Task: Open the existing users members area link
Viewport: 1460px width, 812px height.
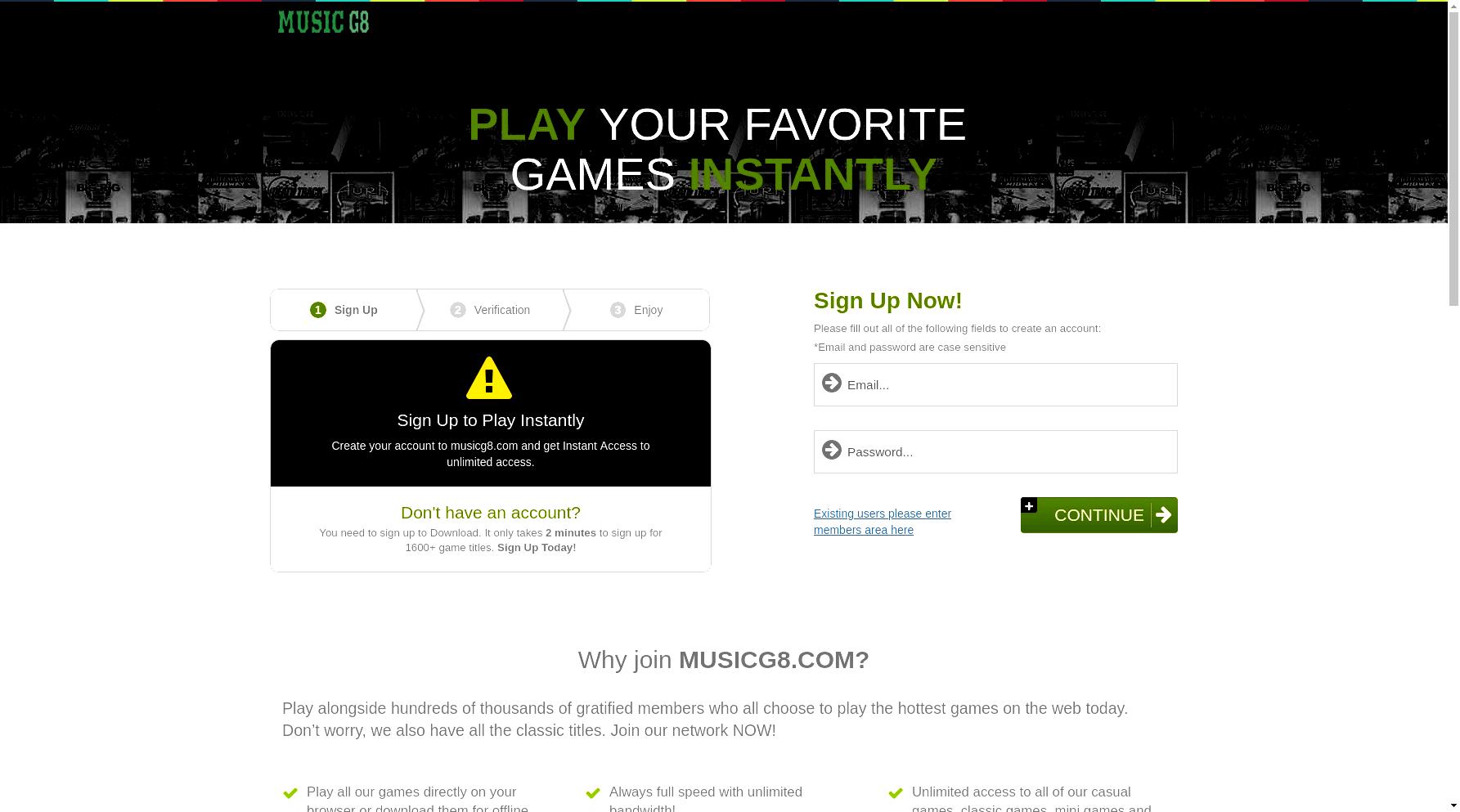Action: point(883,522)
